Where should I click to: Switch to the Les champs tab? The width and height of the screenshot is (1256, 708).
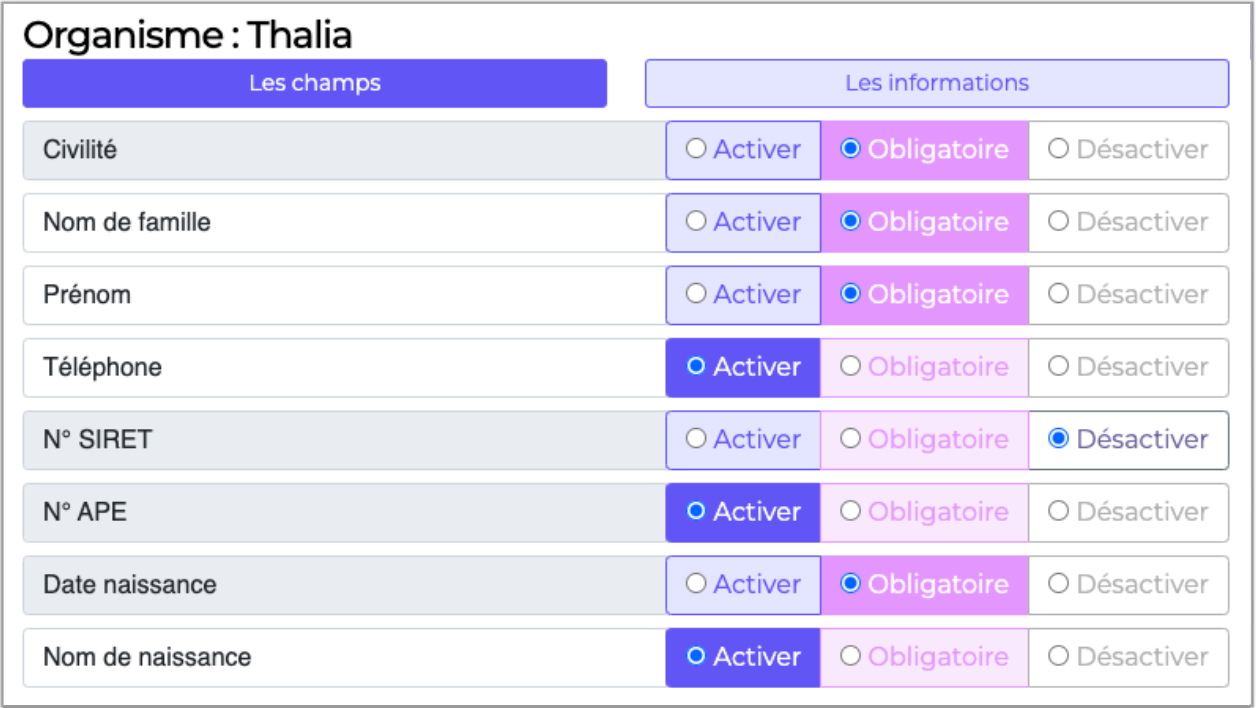click(314, 83)
